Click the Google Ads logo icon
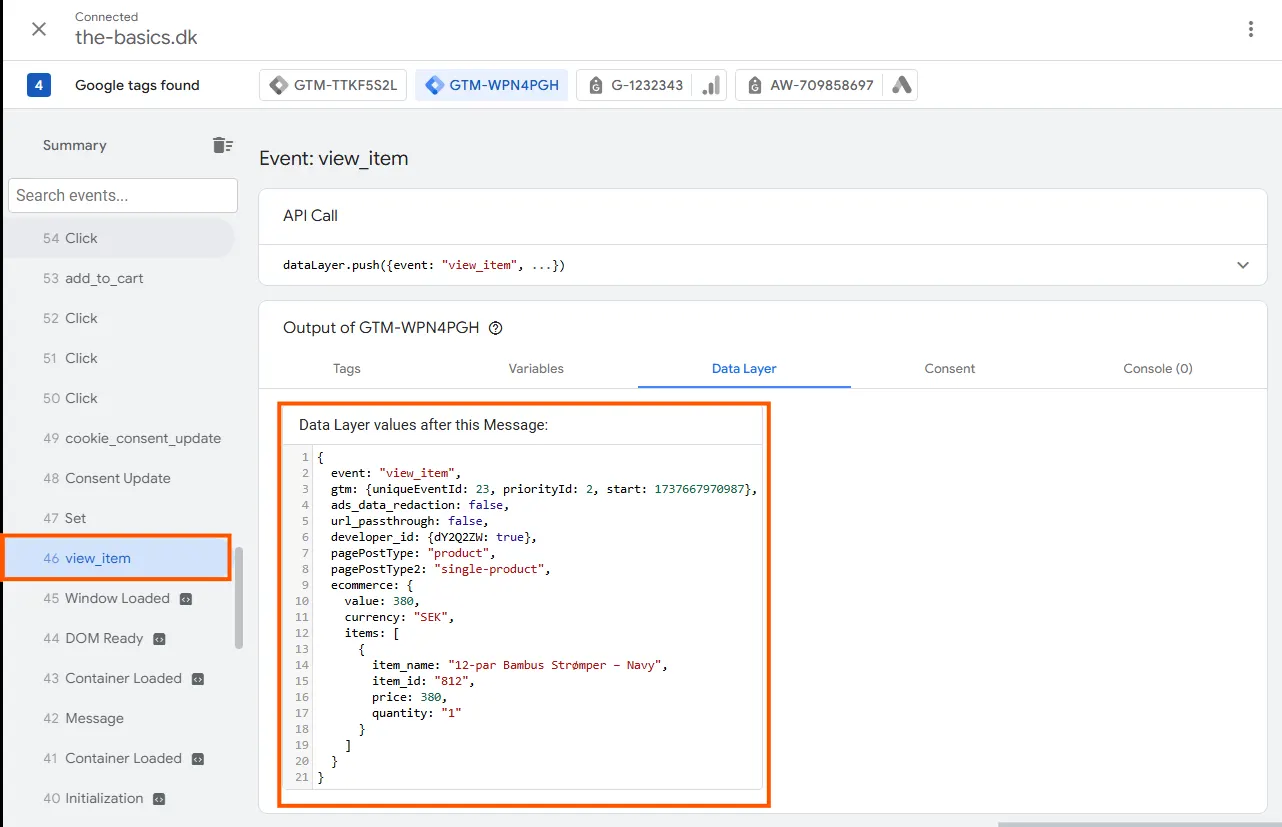The image size is (1282, 827). pos(901,85)
